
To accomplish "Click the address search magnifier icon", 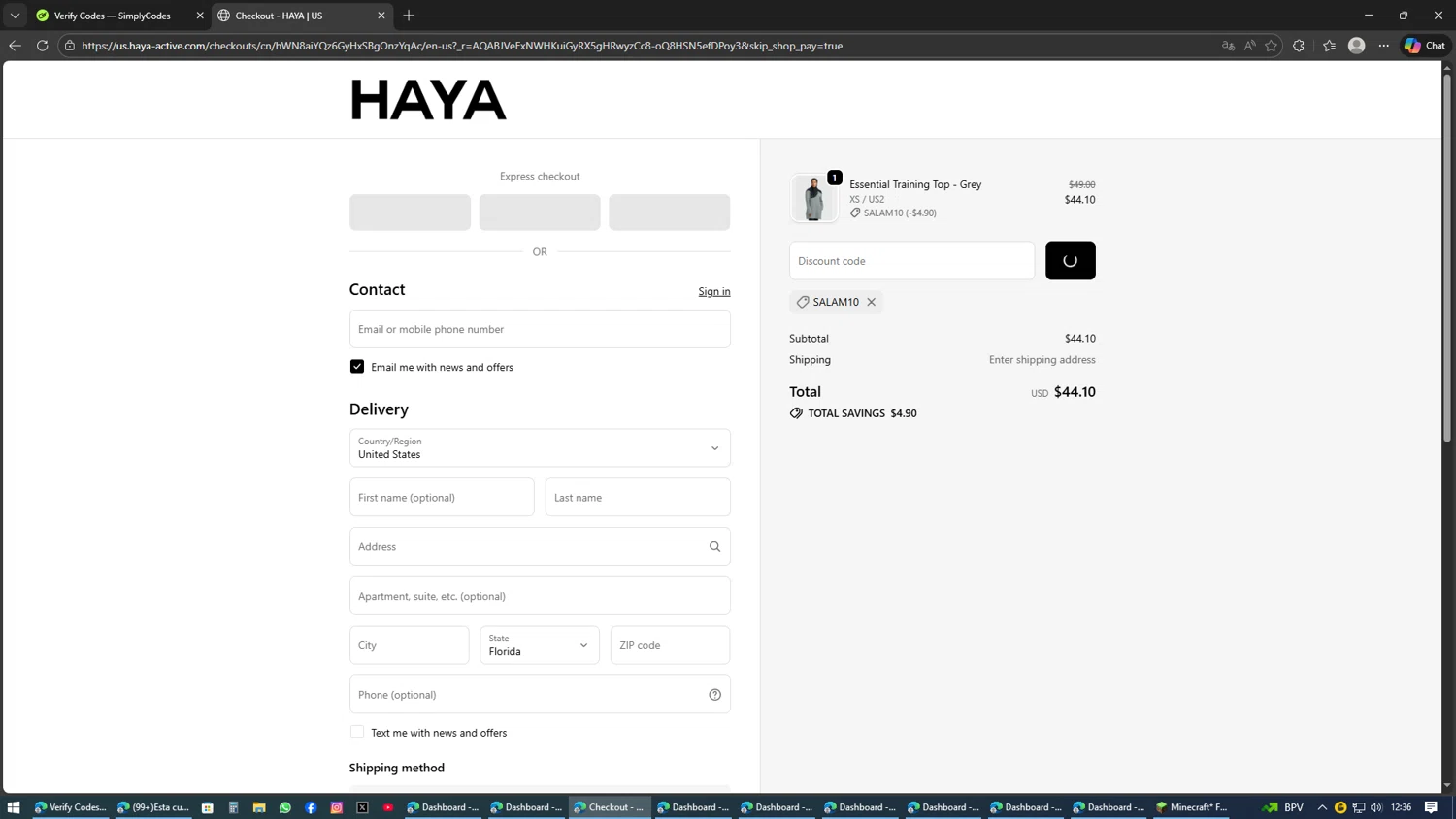I will (x=715, y=546).
